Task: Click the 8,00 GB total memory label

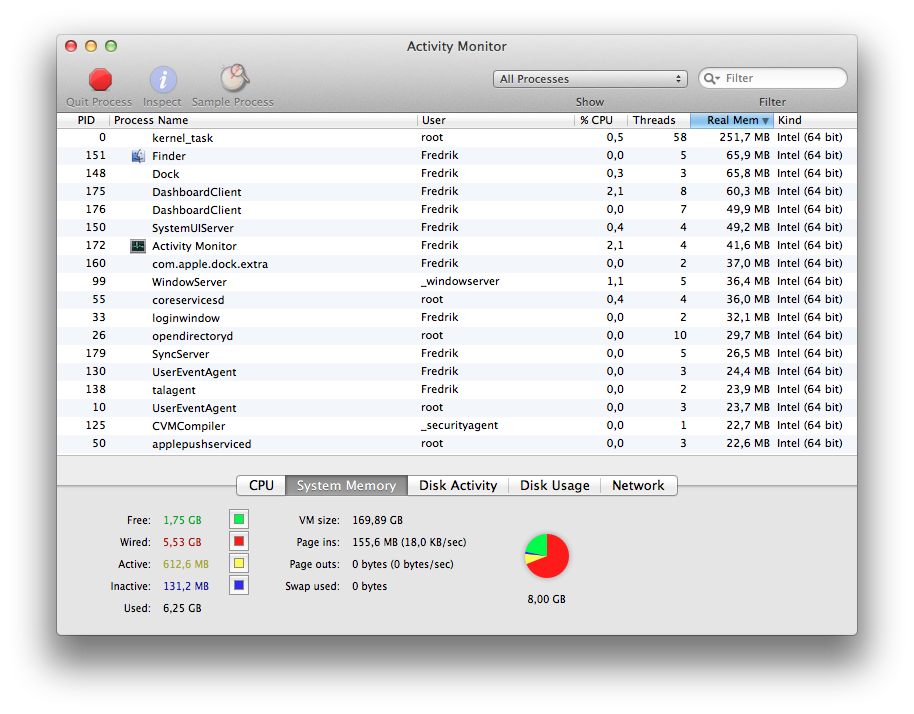Action: click(x=547, y=599)
